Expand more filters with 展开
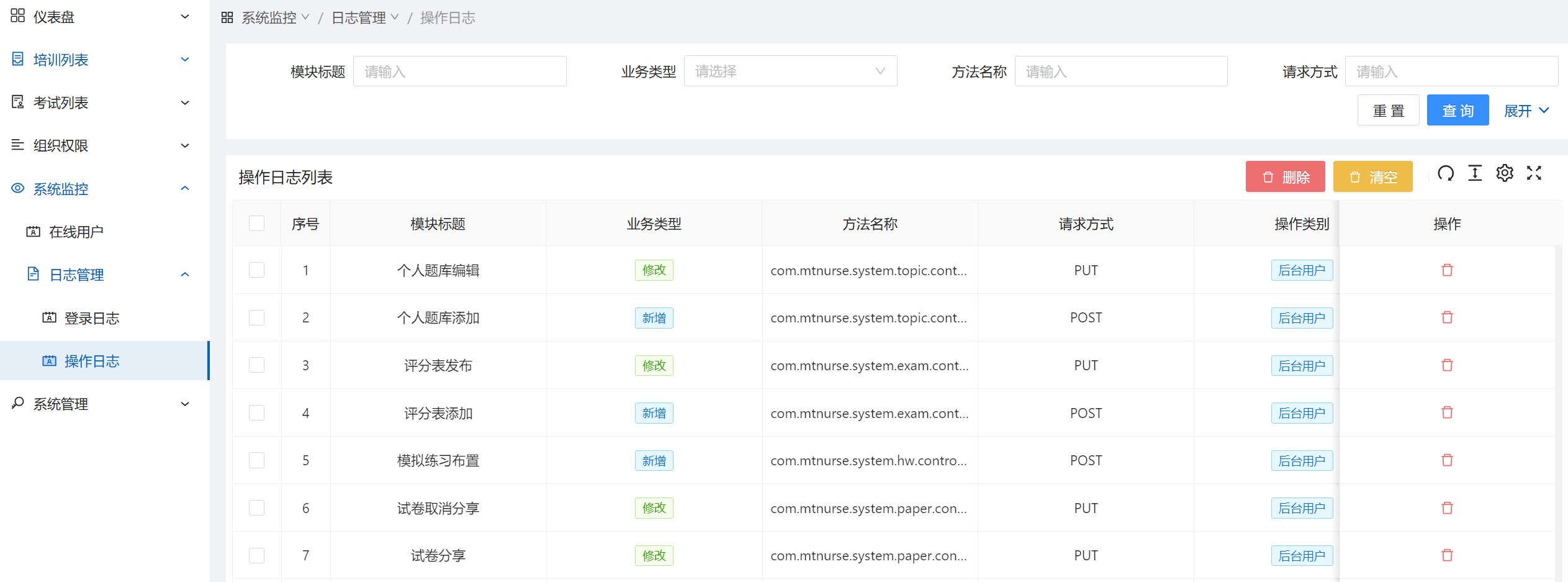The height and width of the screenshot is (582, 1568). [x=1526, y=111]
